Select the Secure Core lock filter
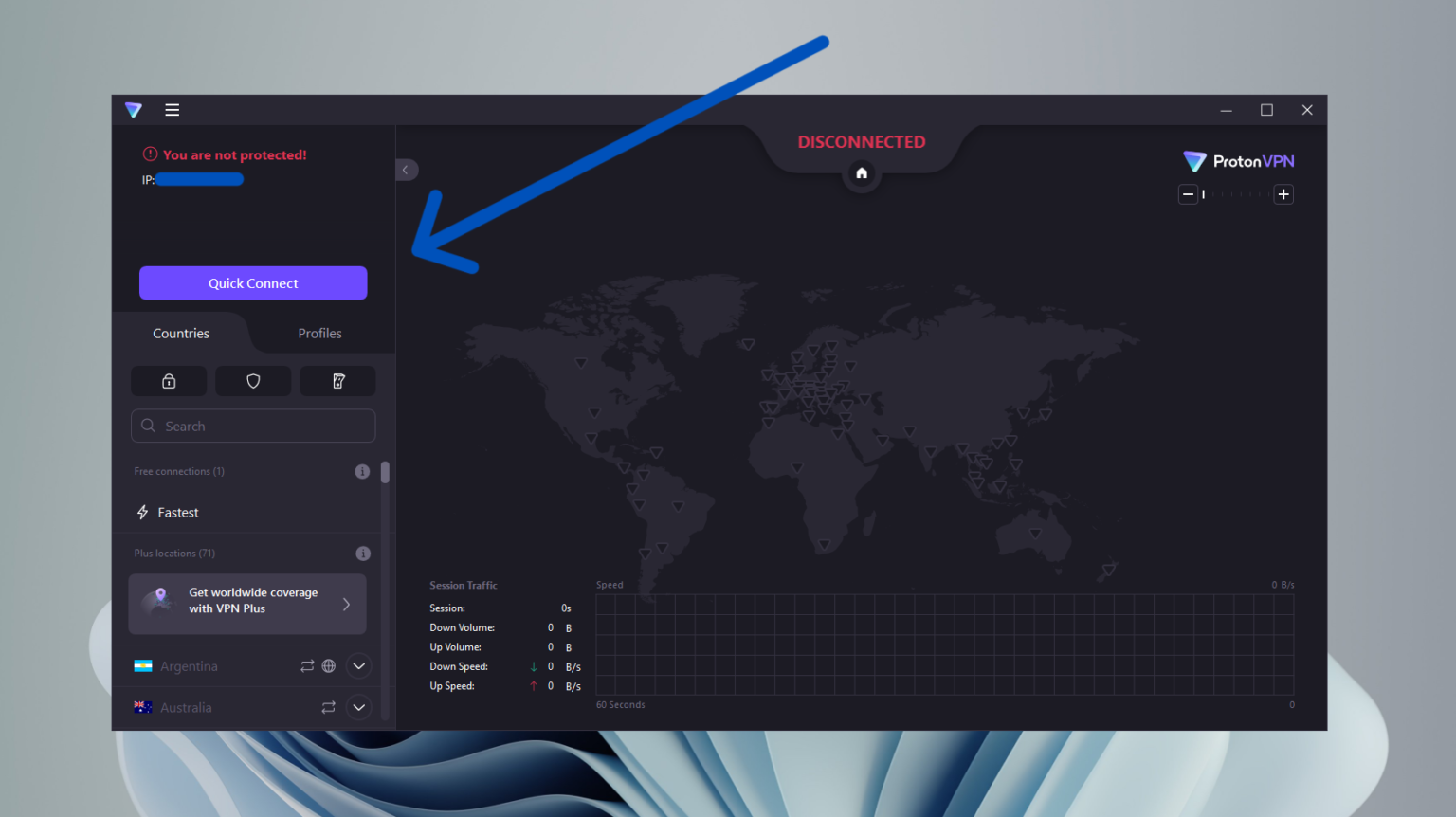The height and width of the screenshot is (817, 1456). [x=168, y=380]
